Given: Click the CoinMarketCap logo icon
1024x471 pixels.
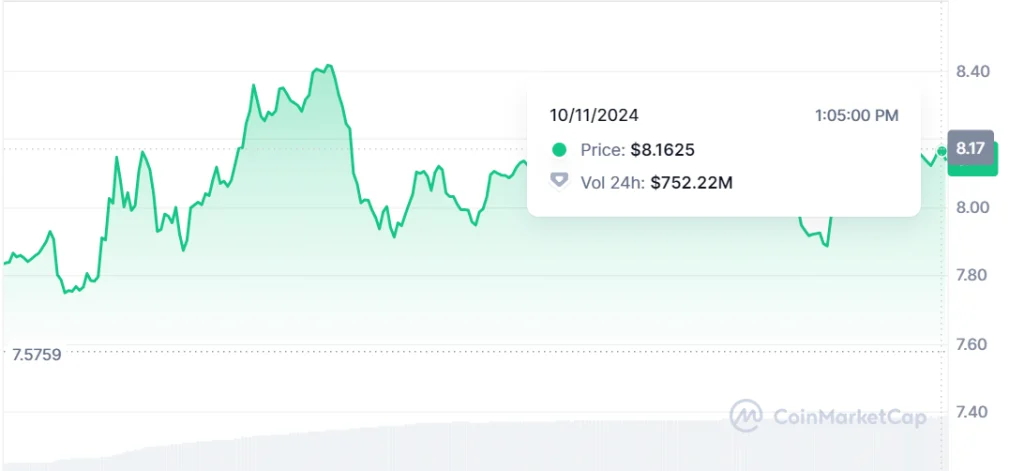Looking at the screenshot, I should [x=747, y=416].
